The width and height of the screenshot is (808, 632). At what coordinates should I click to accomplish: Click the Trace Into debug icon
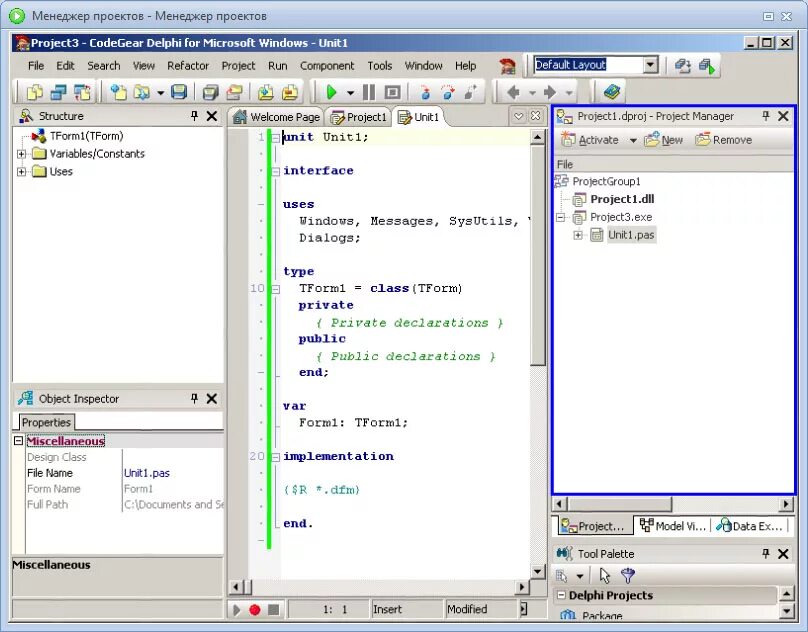pyautogui.click(x=425, y=92)
